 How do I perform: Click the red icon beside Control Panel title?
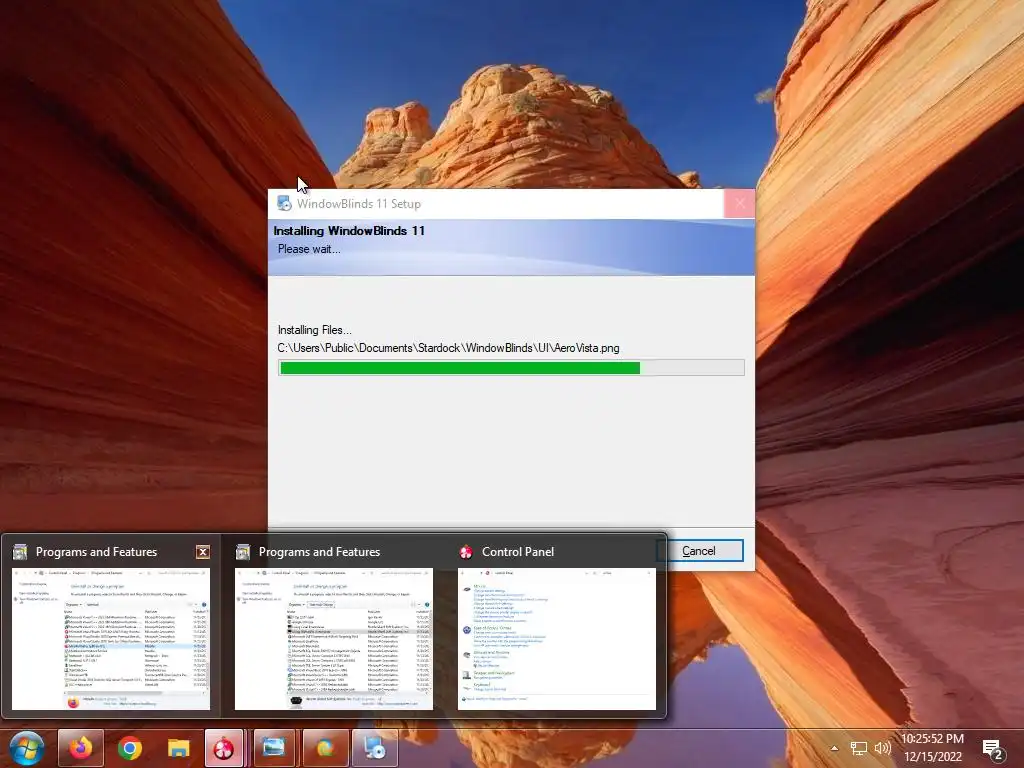(x=466, y=552)
